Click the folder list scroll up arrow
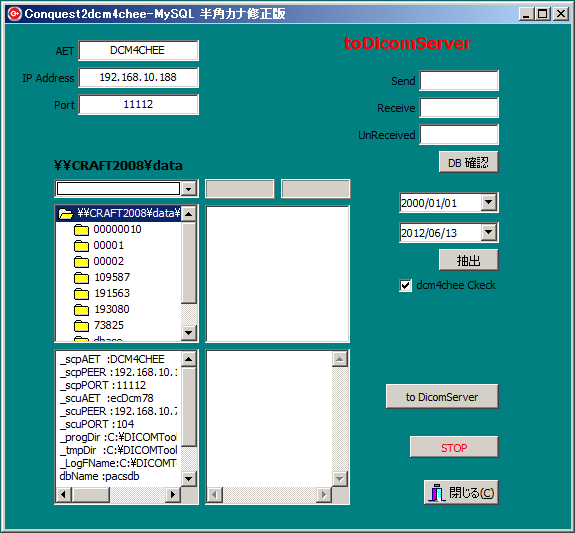Screen dimensions: 575x533 189,214
